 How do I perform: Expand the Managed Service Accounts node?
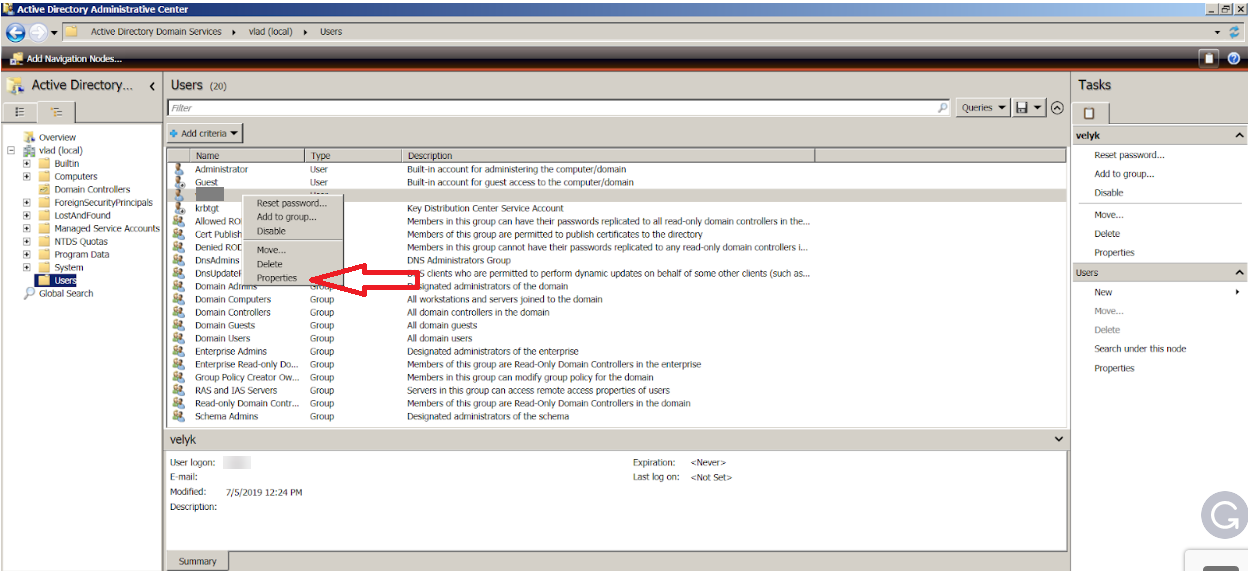click(x=28, y=228)
